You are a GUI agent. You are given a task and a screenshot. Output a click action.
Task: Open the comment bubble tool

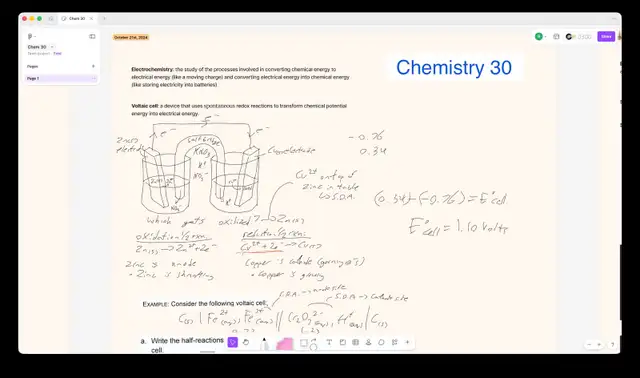[381, 342]
